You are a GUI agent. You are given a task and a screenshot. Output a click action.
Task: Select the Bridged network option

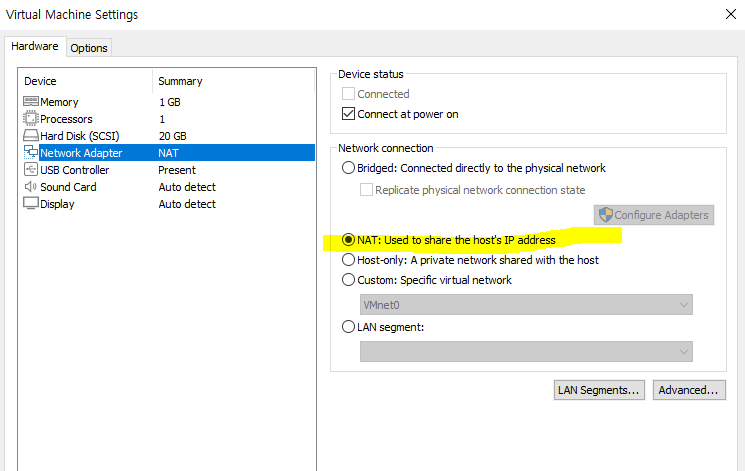(x=348, y=168)
